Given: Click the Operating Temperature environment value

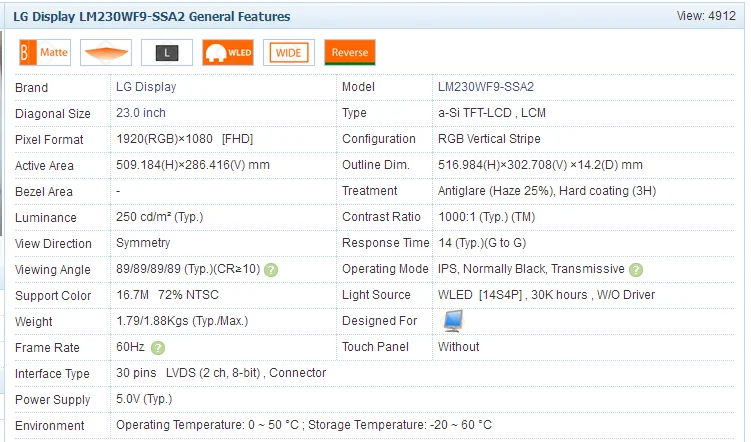Looking at the screenshot, I should pos(304,425).
